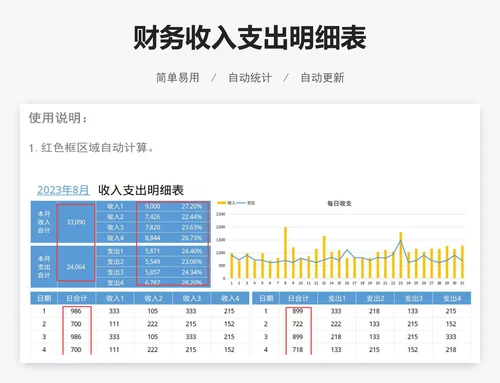Select expense day 1 daily total 899

tap(298, 311)
